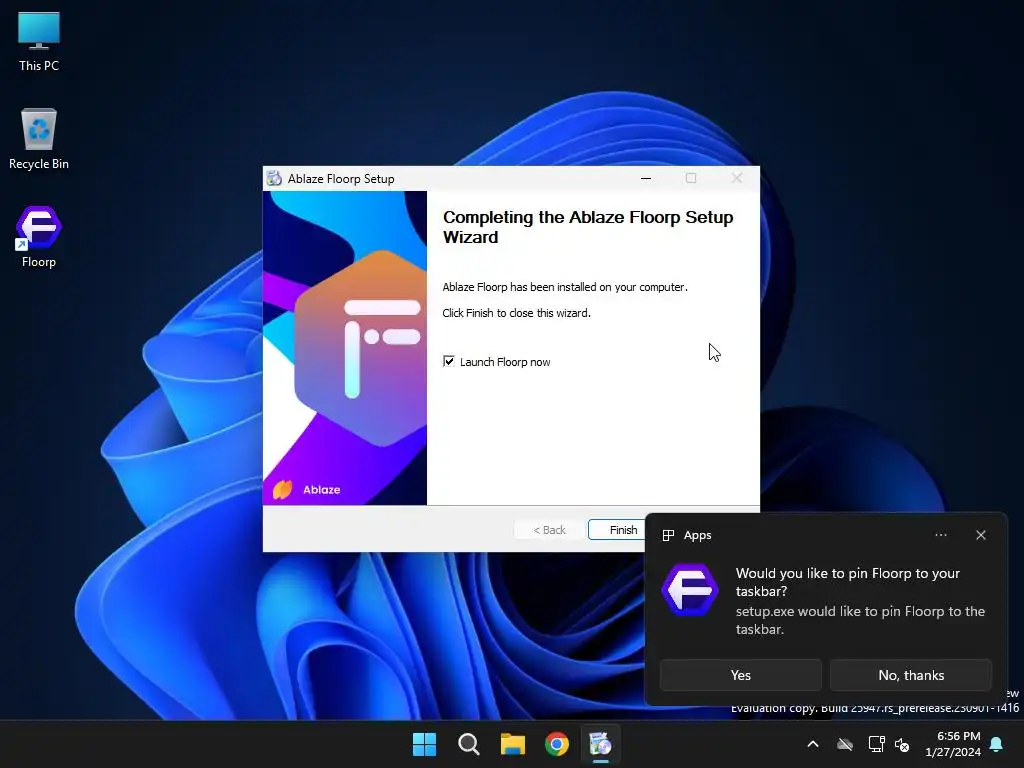Click "Completing the Ablaze Floorp Setup Wizard" heading
Viewport: 1024px width, 768px height.
pos(588,227)
